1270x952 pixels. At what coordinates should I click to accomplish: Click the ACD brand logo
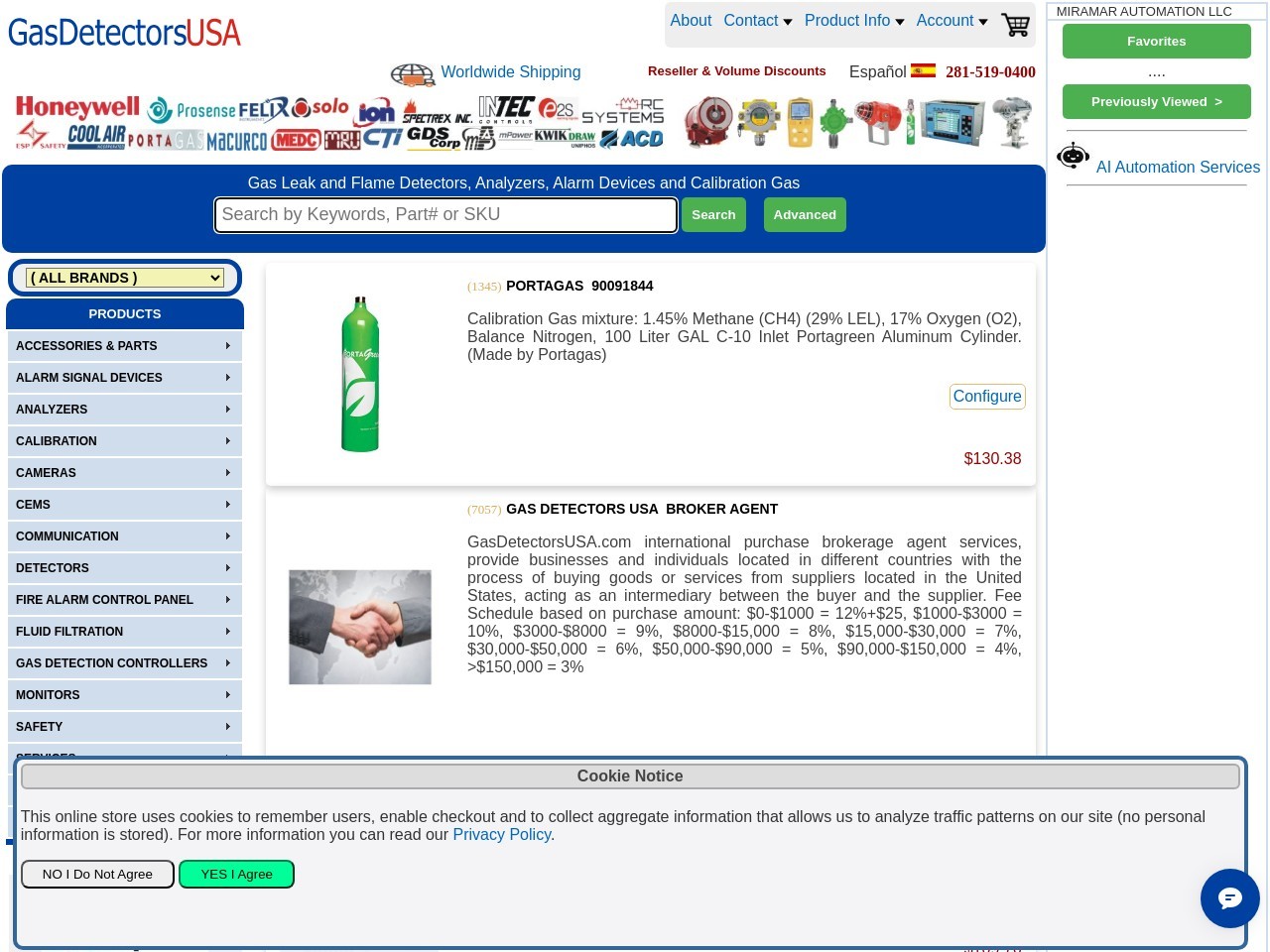(x=632, y=139)
